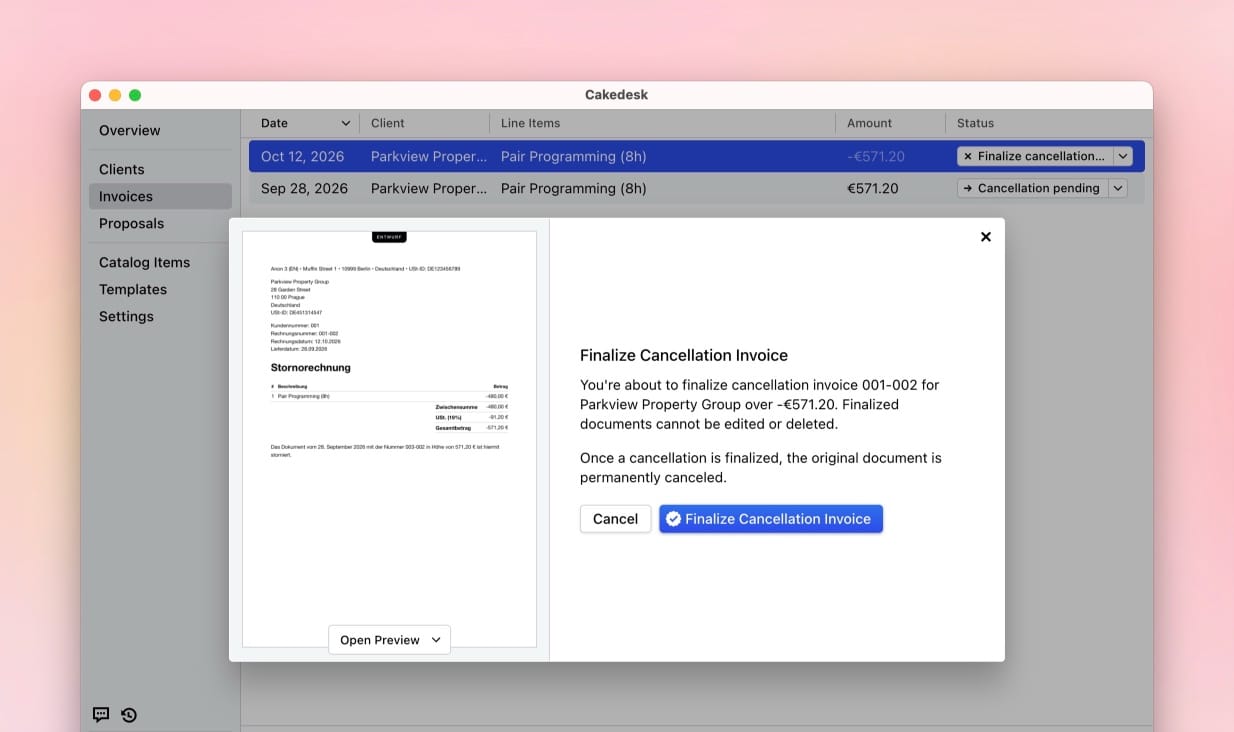
Task: Open the history clock icon in sidebar
Action: coord(129,714)
